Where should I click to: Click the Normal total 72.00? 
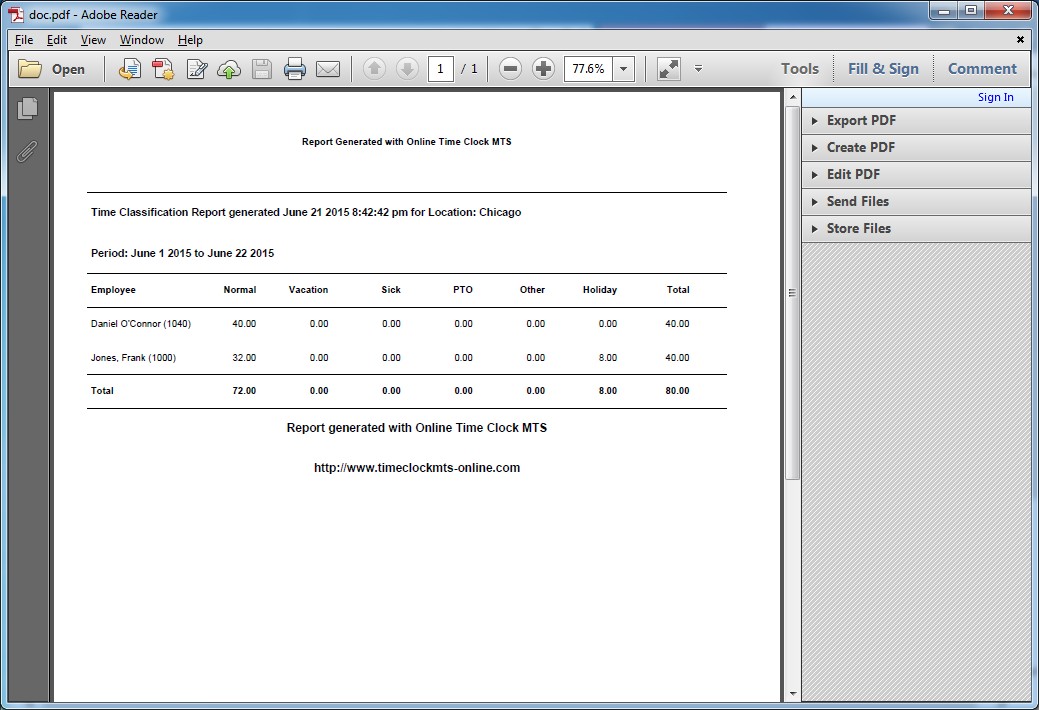click(x=244, y=390)
